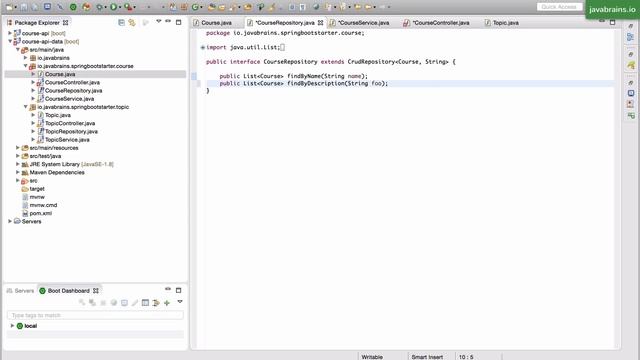Click the green Run play button in toolbar
Image resolution: width=640 pixels, height=360 pixels.
point(113,7)
